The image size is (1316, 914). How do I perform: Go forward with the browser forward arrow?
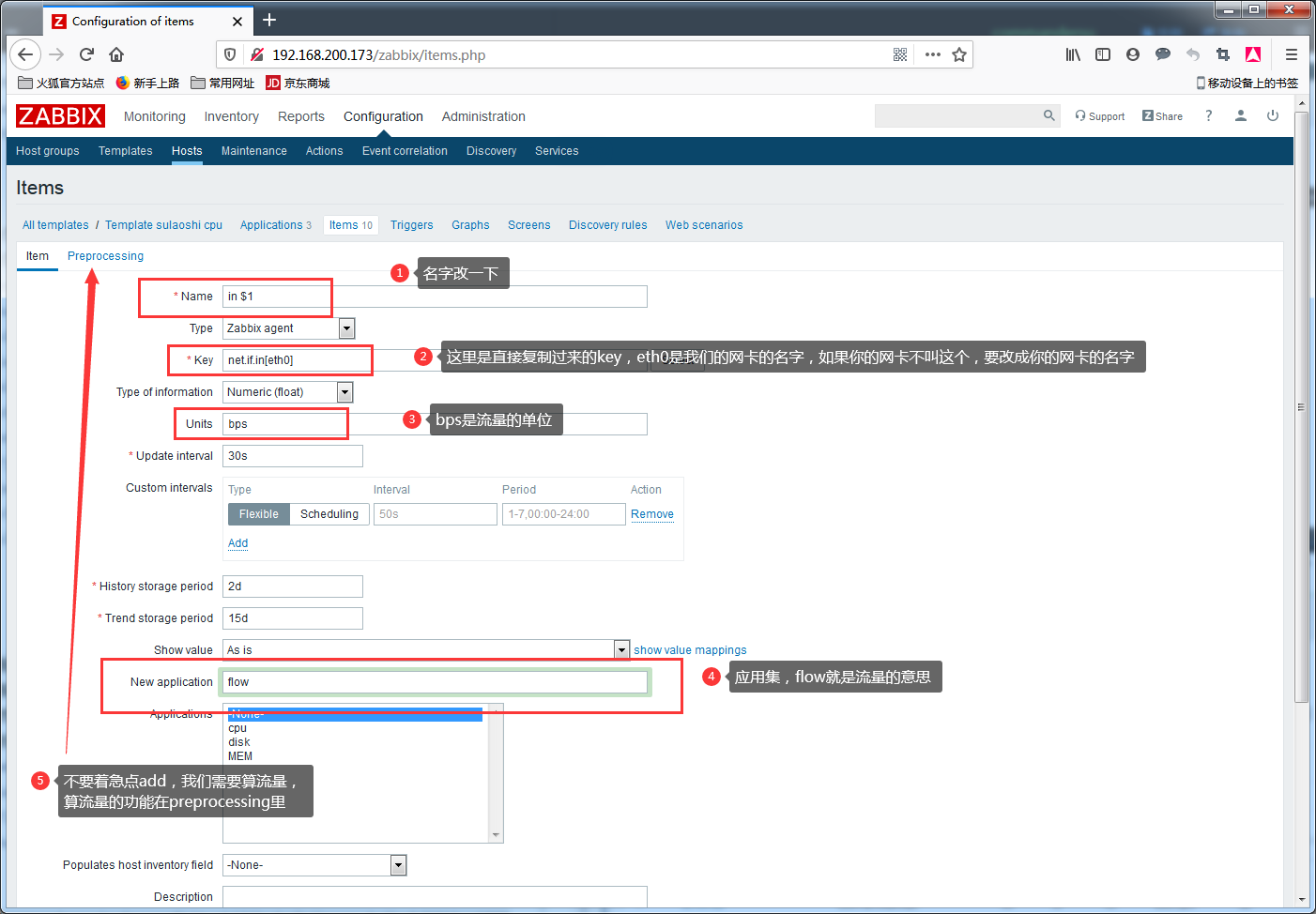pyautogui.click(x=56, y=54)
